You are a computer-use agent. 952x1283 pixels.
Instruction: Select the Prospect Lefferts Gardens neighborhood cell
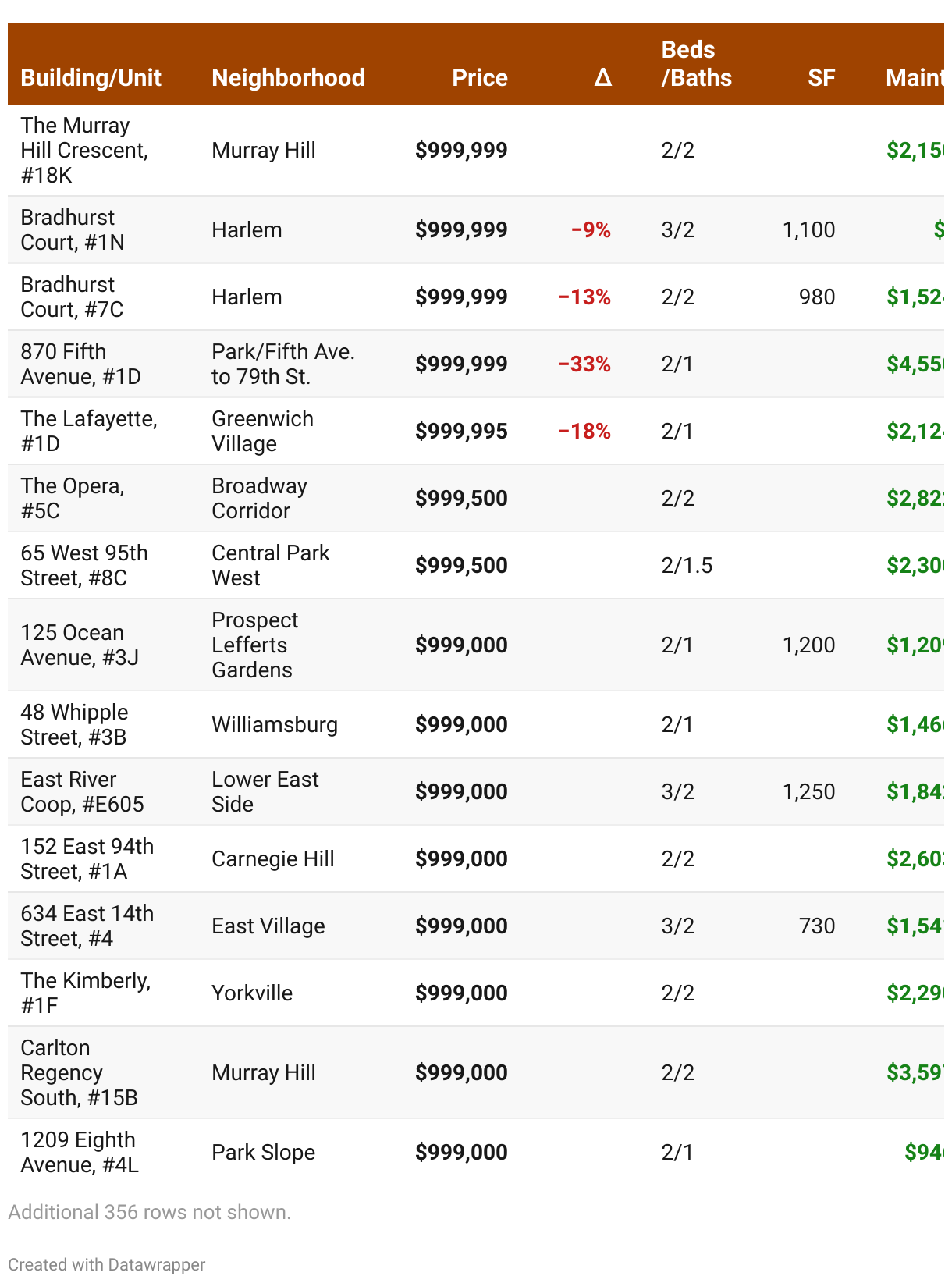254,645
